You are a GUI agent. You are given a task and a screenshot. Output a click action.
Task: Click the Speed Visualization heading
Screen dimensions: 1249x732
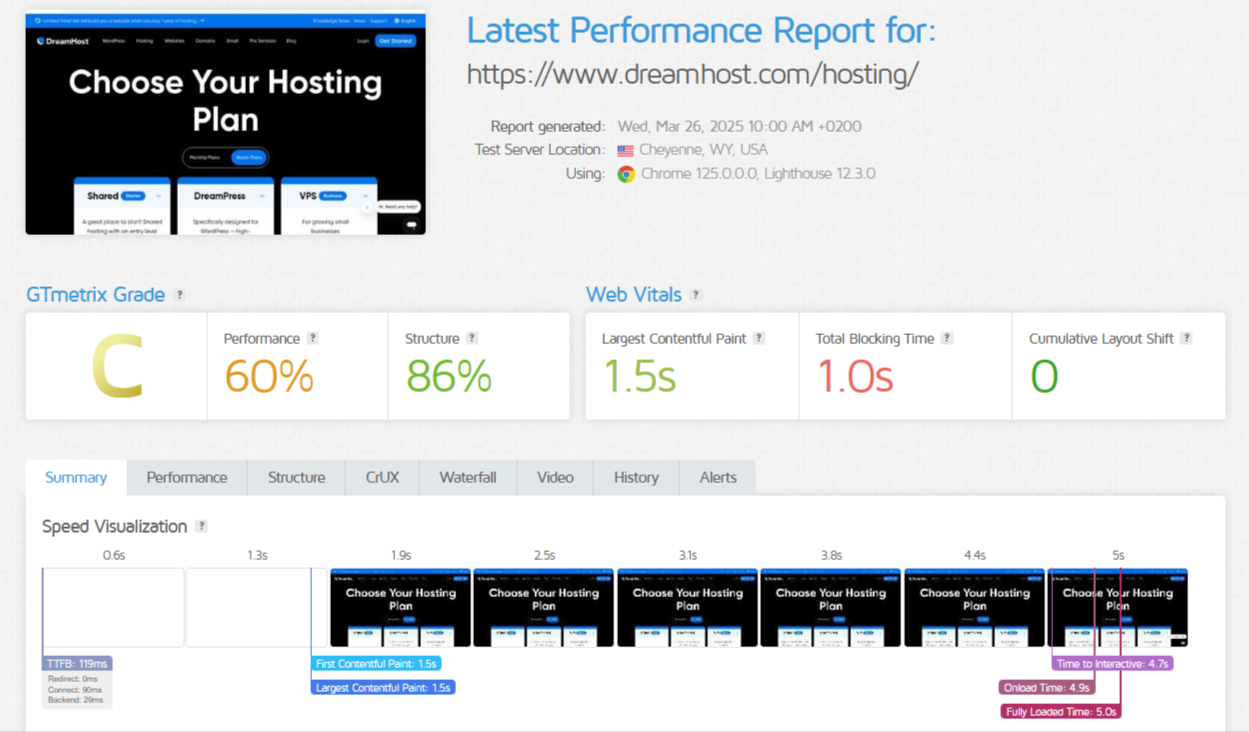click(x=115, y=527)
